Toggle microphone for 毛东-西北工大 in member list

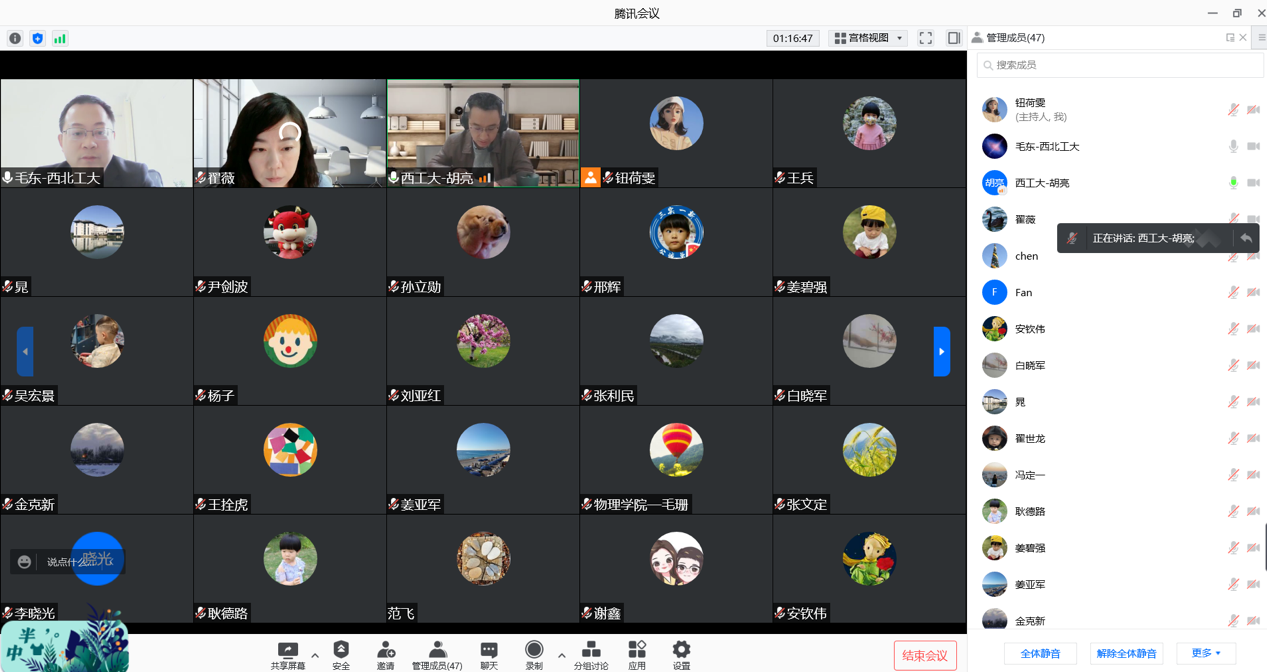point(1233,147)
